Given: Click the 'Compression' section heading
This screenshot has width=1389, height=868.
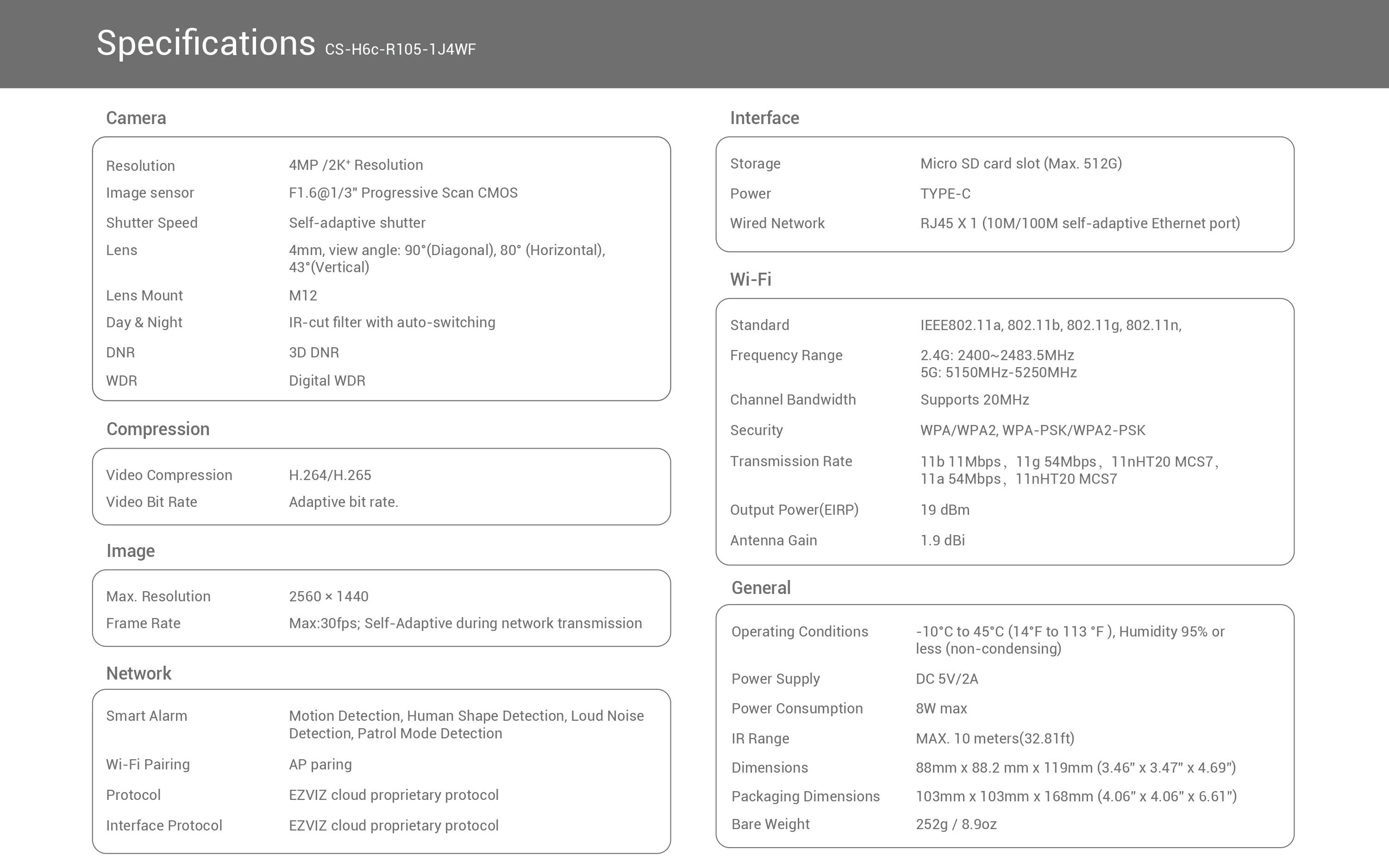Looking at the screenshot, I should coord(158,429).
